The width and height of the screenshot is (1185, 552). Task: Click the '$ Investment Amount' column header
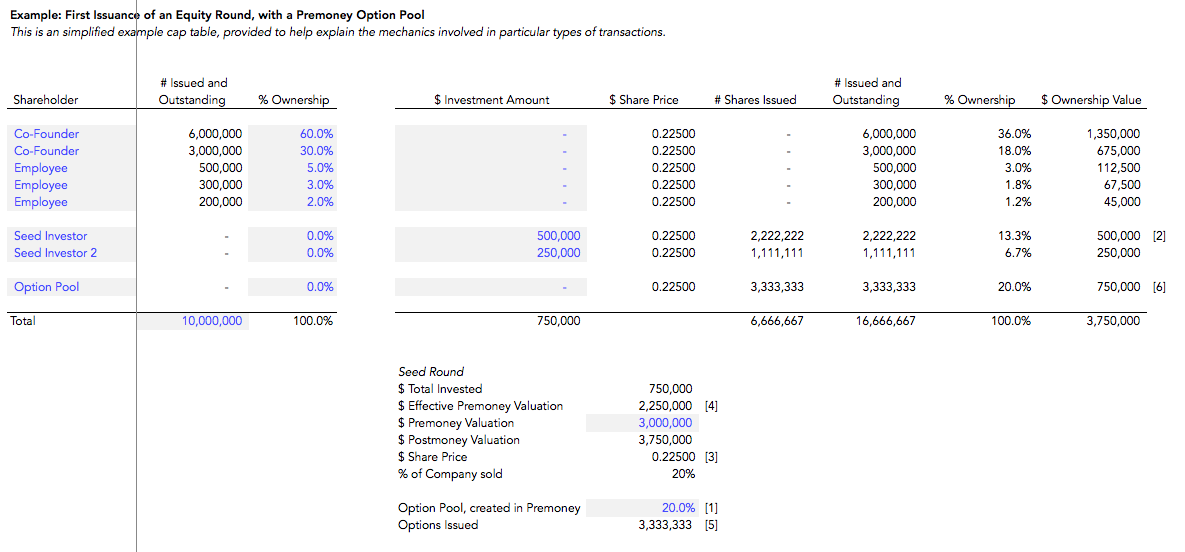(492, 100)
